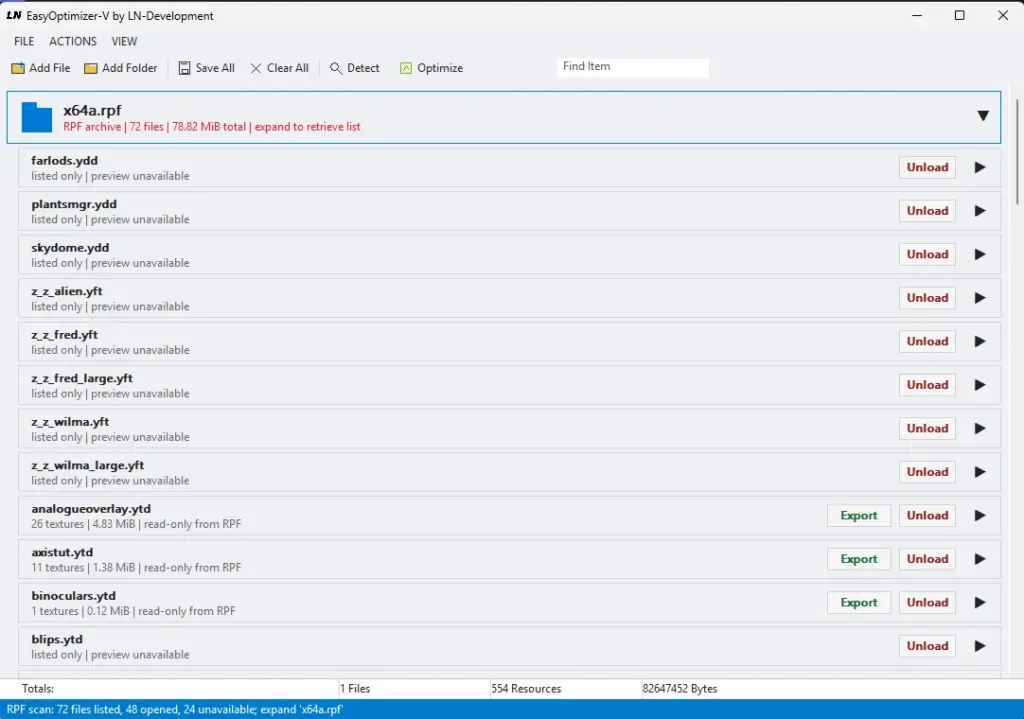1024x719 pixels.
Task: Click the Save All disk icon
Action: tap(185, 68)
